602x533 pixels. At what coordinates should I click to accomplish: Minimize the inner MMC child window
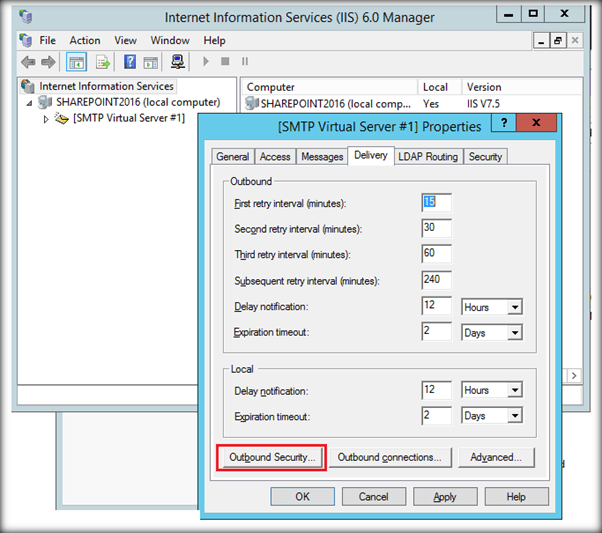click(x=541, y=41)
